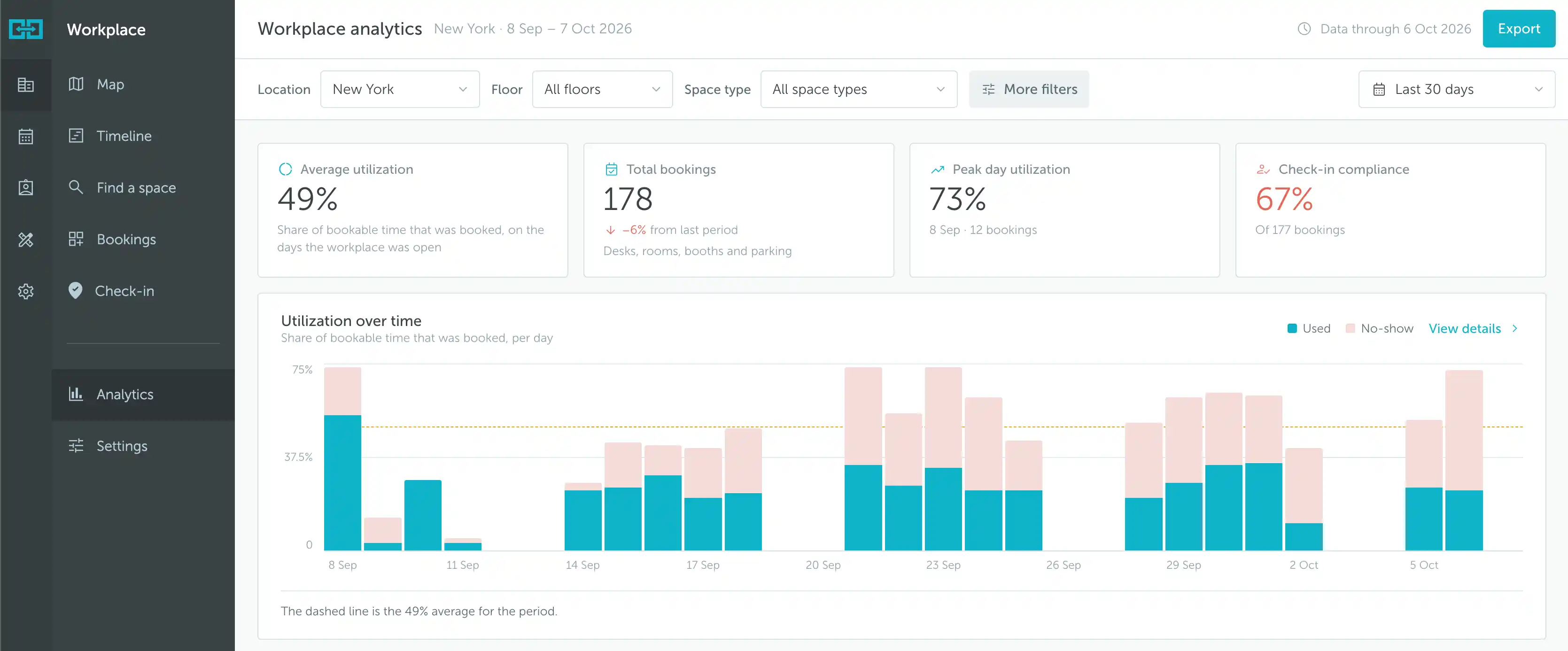1568x651 pixels.
Task: Expand the Last 30 days date range
Action: click(1457, 89)
